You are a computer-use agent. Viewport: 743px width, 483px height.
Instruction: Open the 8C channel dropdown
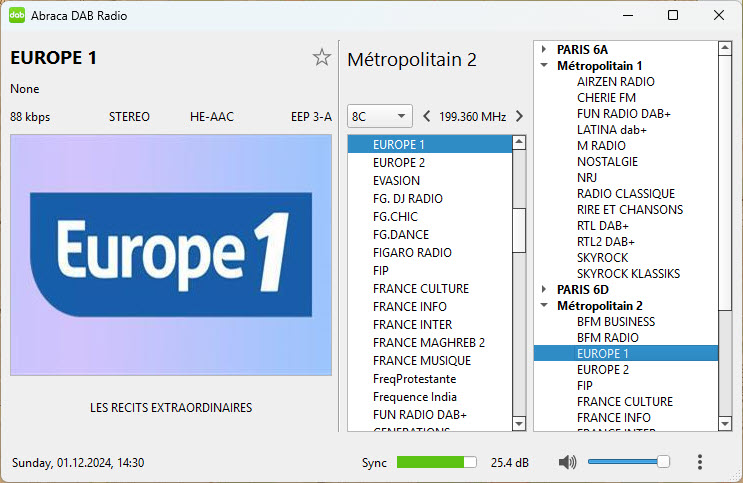coord(380,116)
